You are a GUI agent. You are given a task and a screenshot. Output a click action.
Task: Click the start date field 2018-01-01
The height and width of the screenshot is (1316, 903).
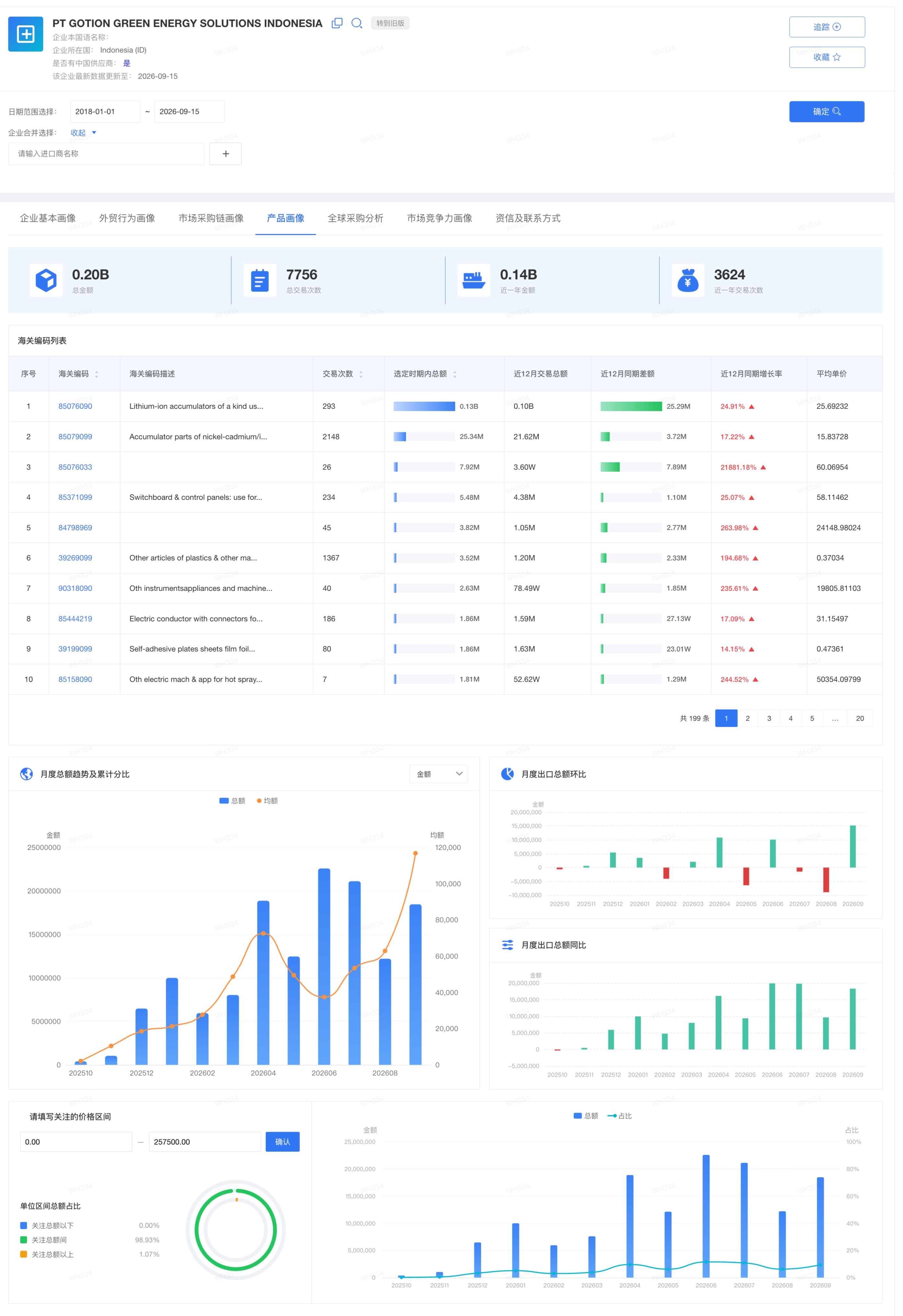(105, 111)
